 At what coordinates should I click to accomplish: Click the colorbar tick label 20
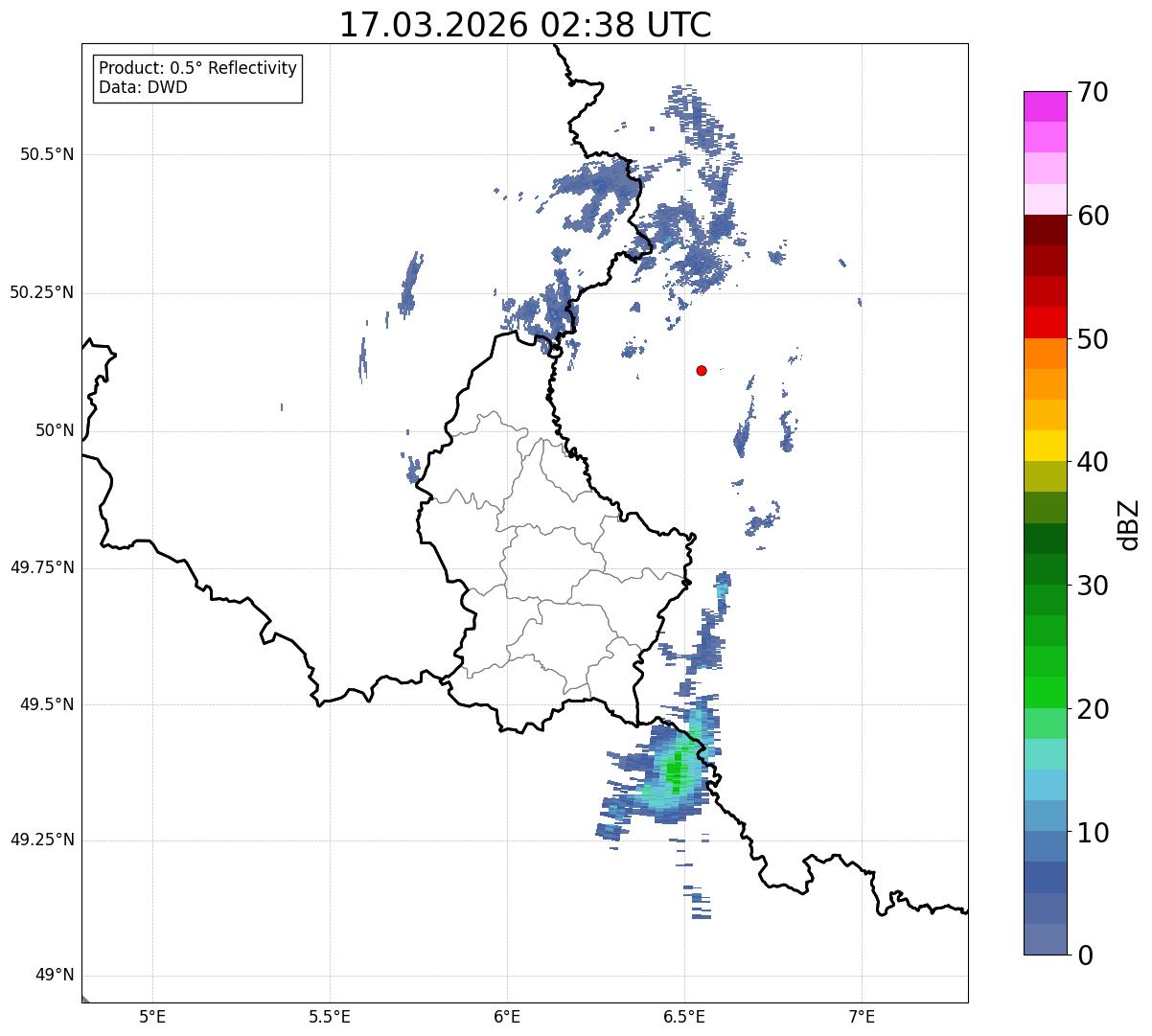point(1093,709)
